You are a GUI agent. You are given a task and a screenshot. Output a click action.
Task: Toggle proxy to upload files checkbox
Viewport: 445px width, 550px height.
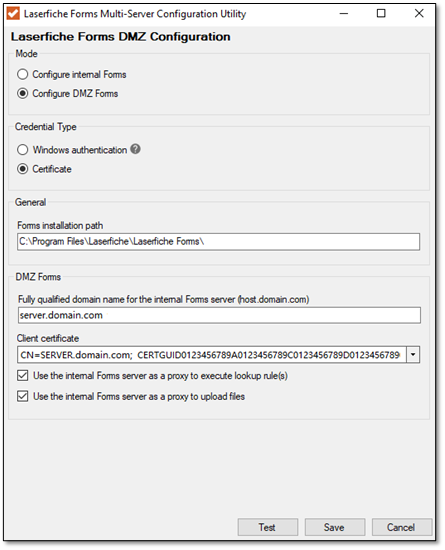(x=23, y=396)
